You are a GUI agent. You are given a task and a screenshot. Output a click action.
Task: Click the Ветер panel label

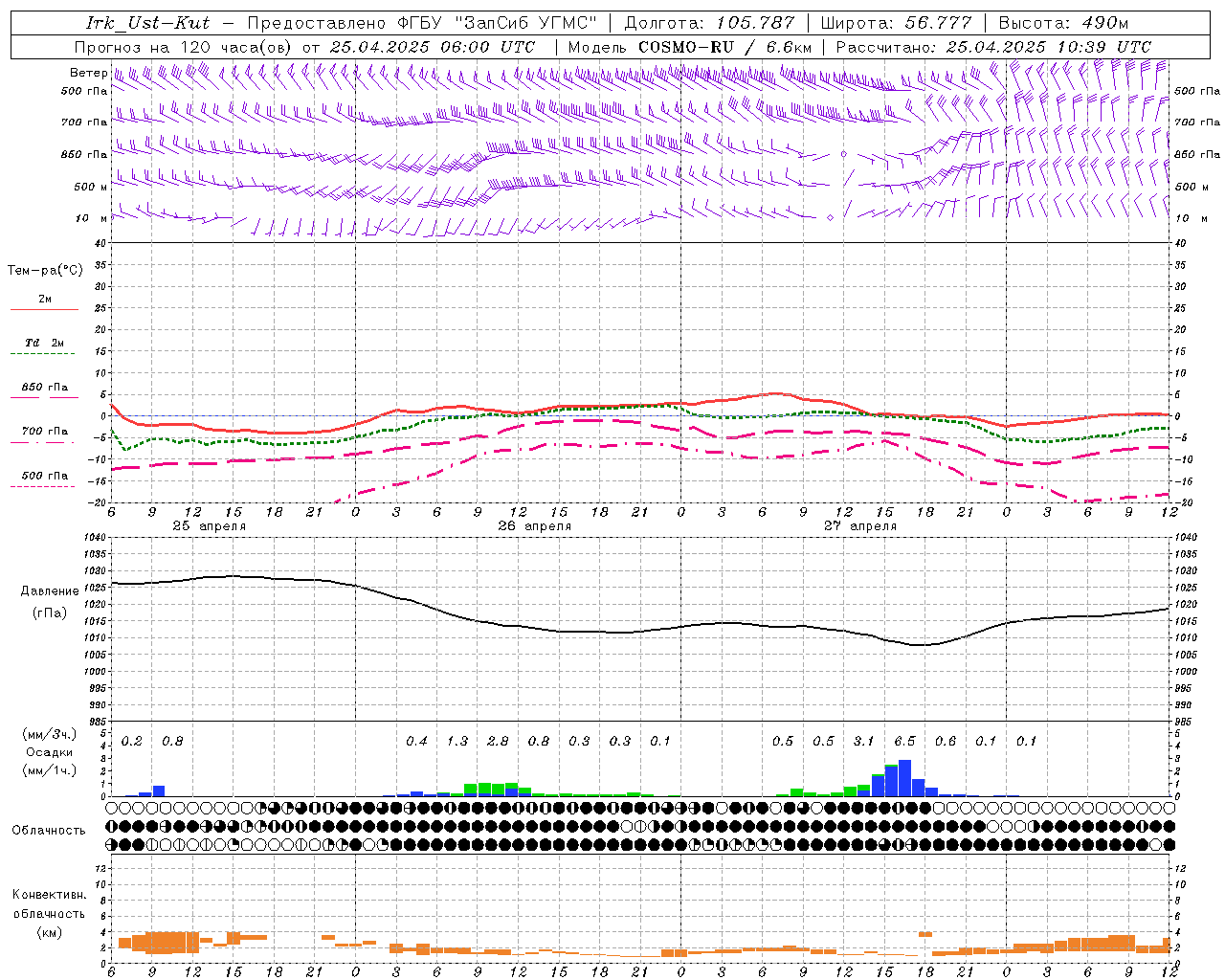[88, 73]
